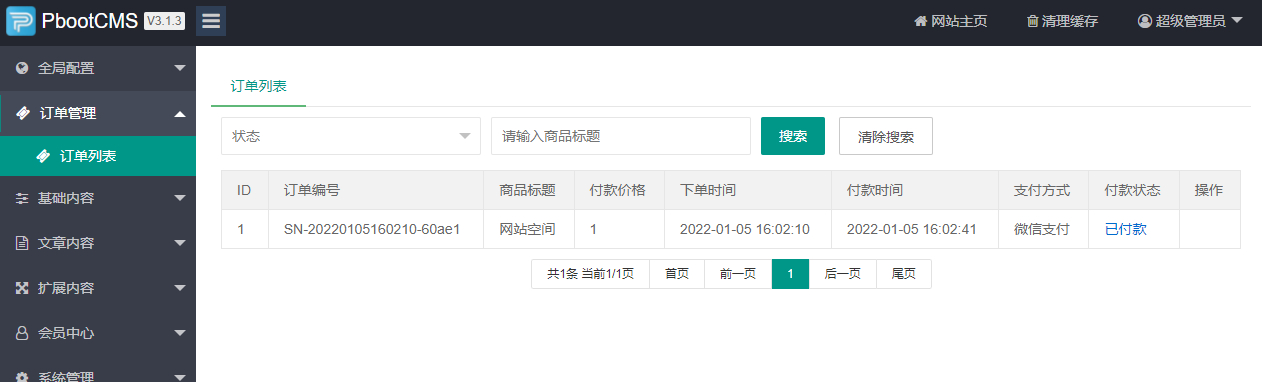Click the order time 2022-01-05 16:02:10
Image resolution: width=1262 pixels, height=382 pixels.
745,229
